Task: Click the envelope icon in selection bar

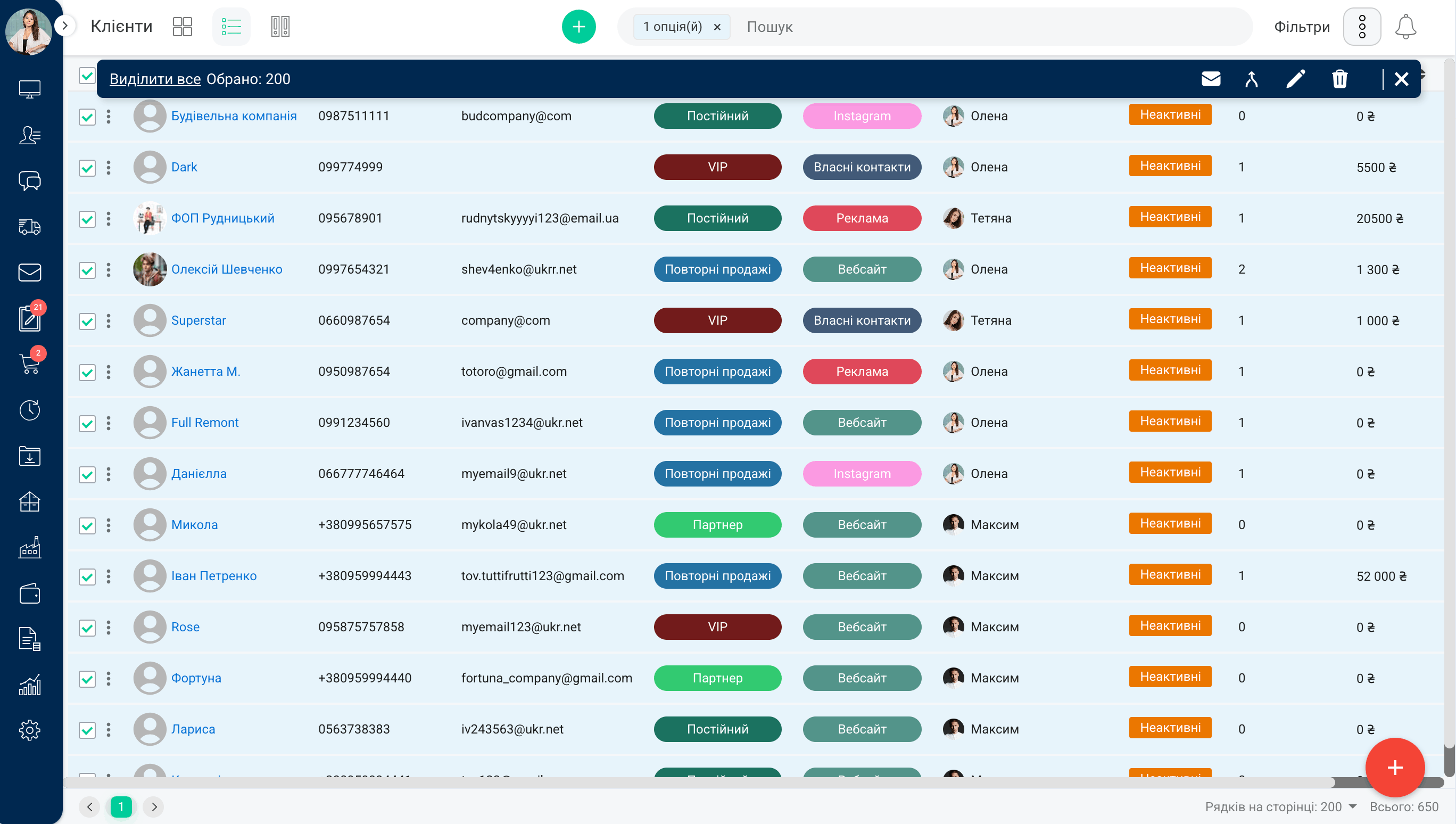Action: pyautogui.click(x=1211, y=79)
